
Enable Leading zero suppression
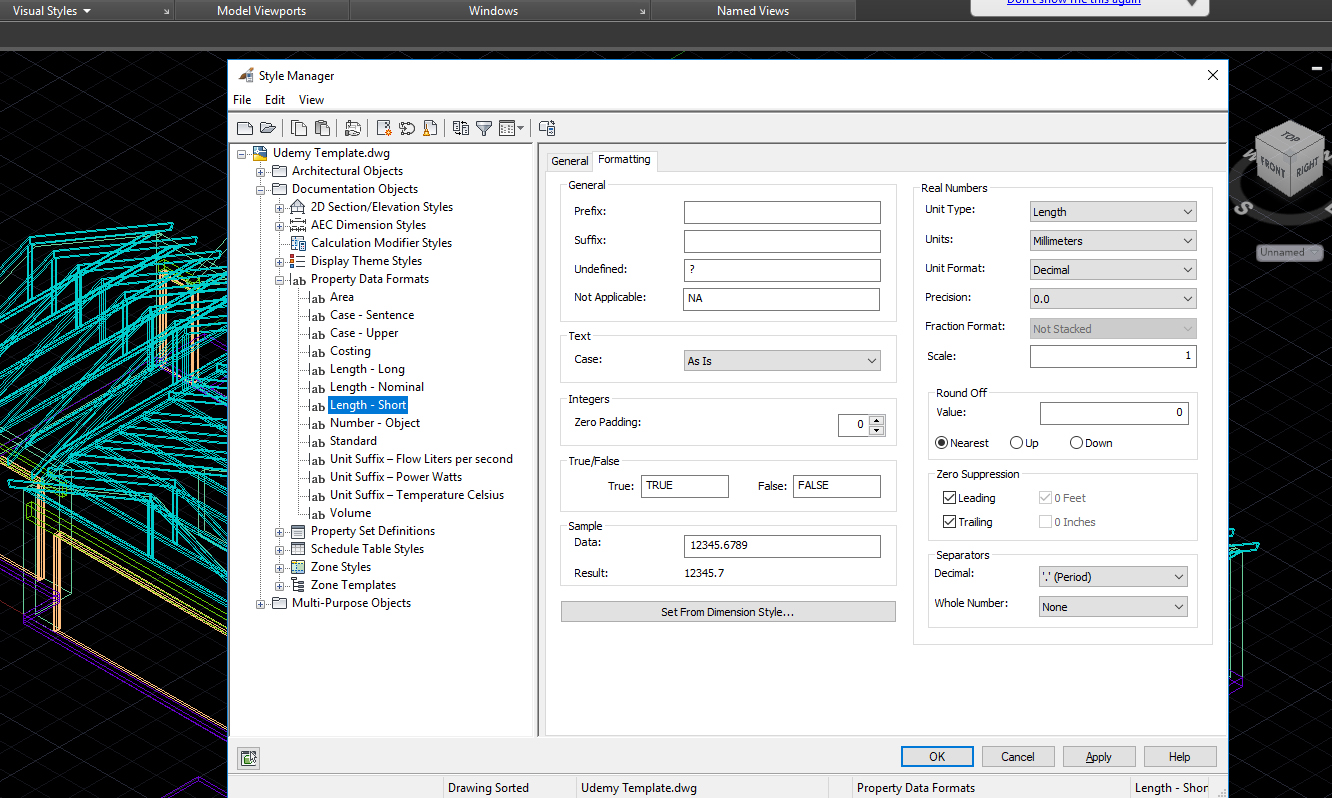[949, 497]
